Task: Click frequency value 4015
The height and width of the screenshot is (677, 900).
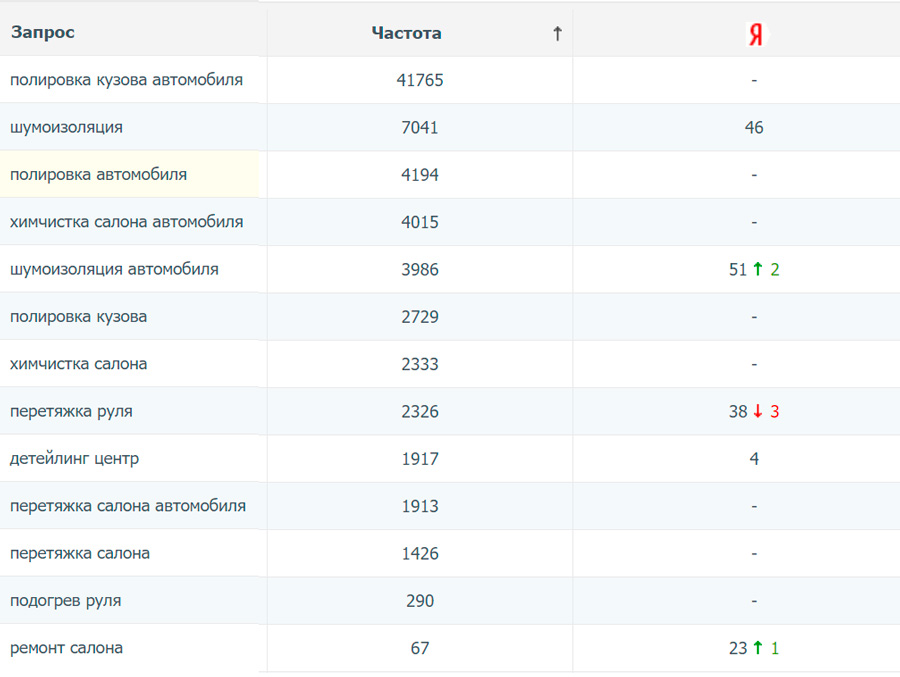Action: point(420,222)
